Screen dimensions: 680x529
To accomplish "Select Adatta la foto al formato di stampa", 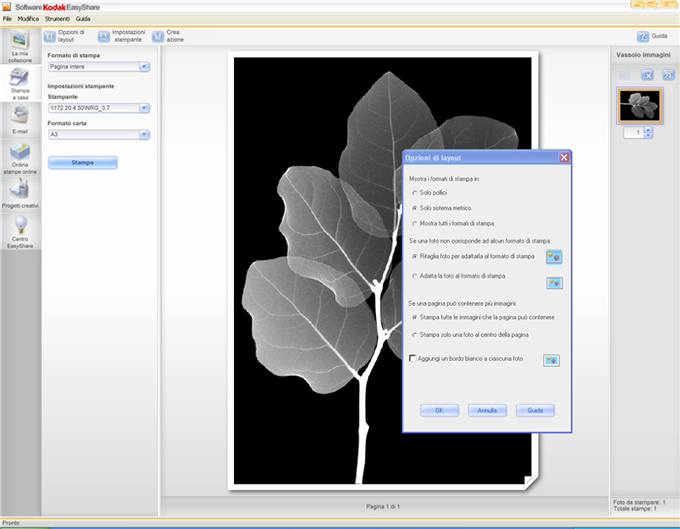I will [415, 276].
